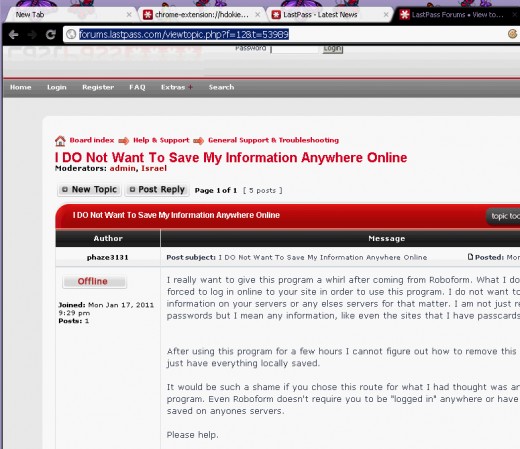Click the red topic header bar title
This screenshot has height=449, width=520.
[176, 215]
